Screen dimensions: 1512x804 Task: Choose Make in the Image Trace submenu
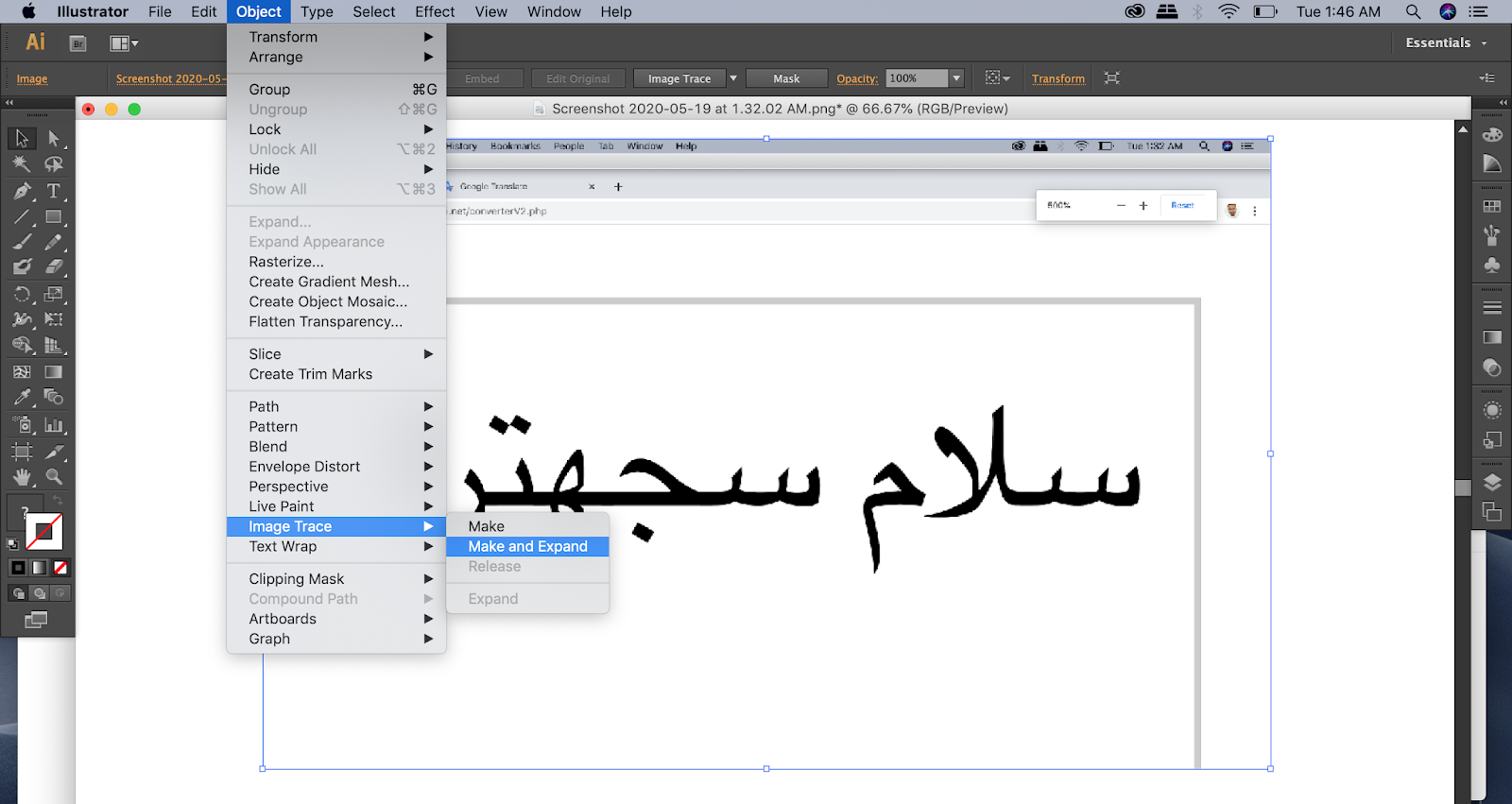coord(527,526)
